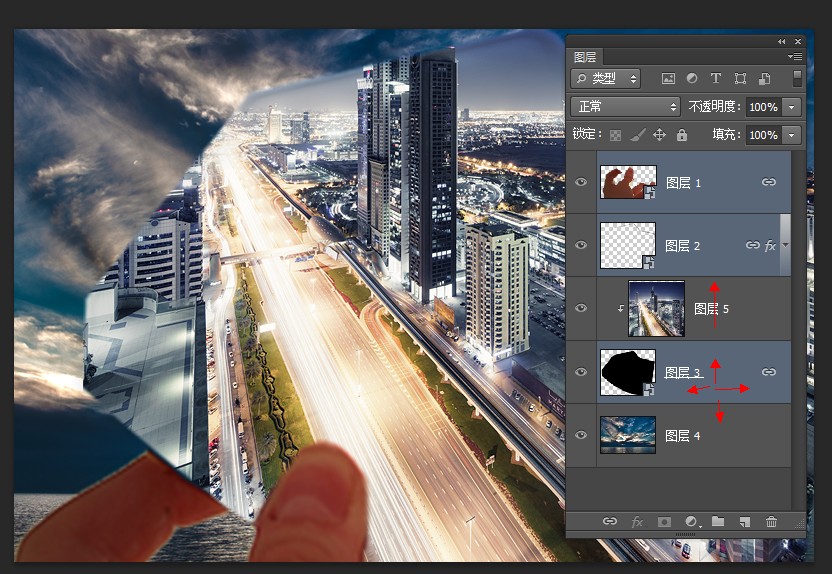Select the 图层 5 city thumbnail
832x574 pixels.
(656, 309)
